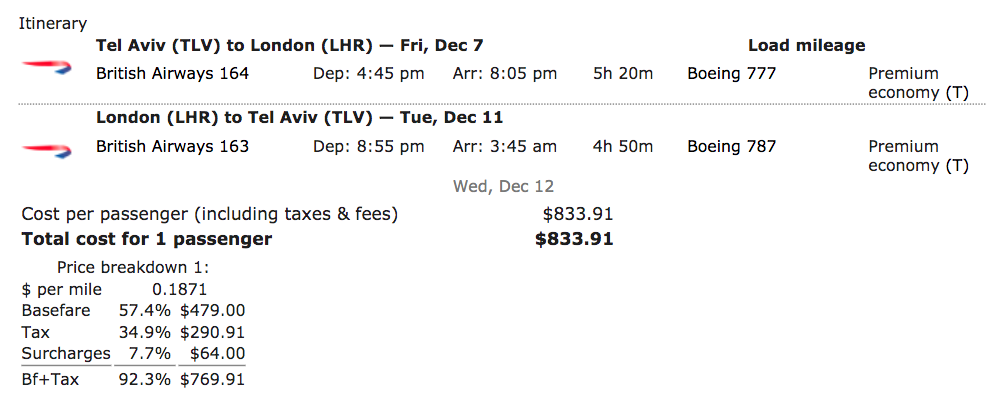Image resolution: width=986 pixels, height=402 pixels.
Task: Click British Airways 163 flight number
Action: 172,147
